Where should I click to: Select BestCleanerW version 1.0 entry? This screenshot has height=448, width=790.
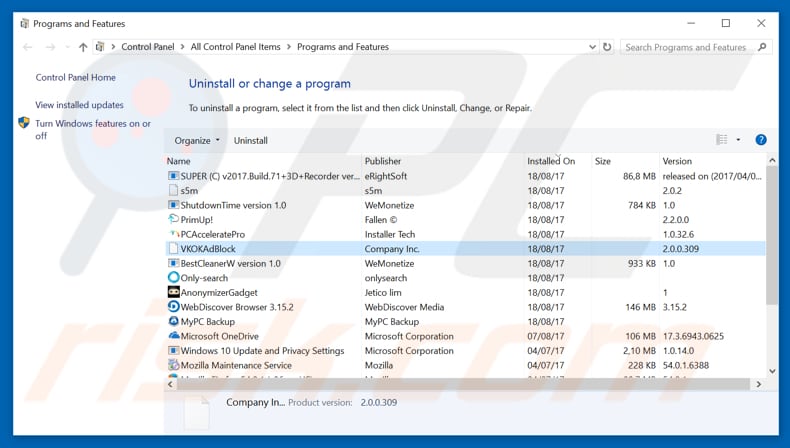pos(230,264)
